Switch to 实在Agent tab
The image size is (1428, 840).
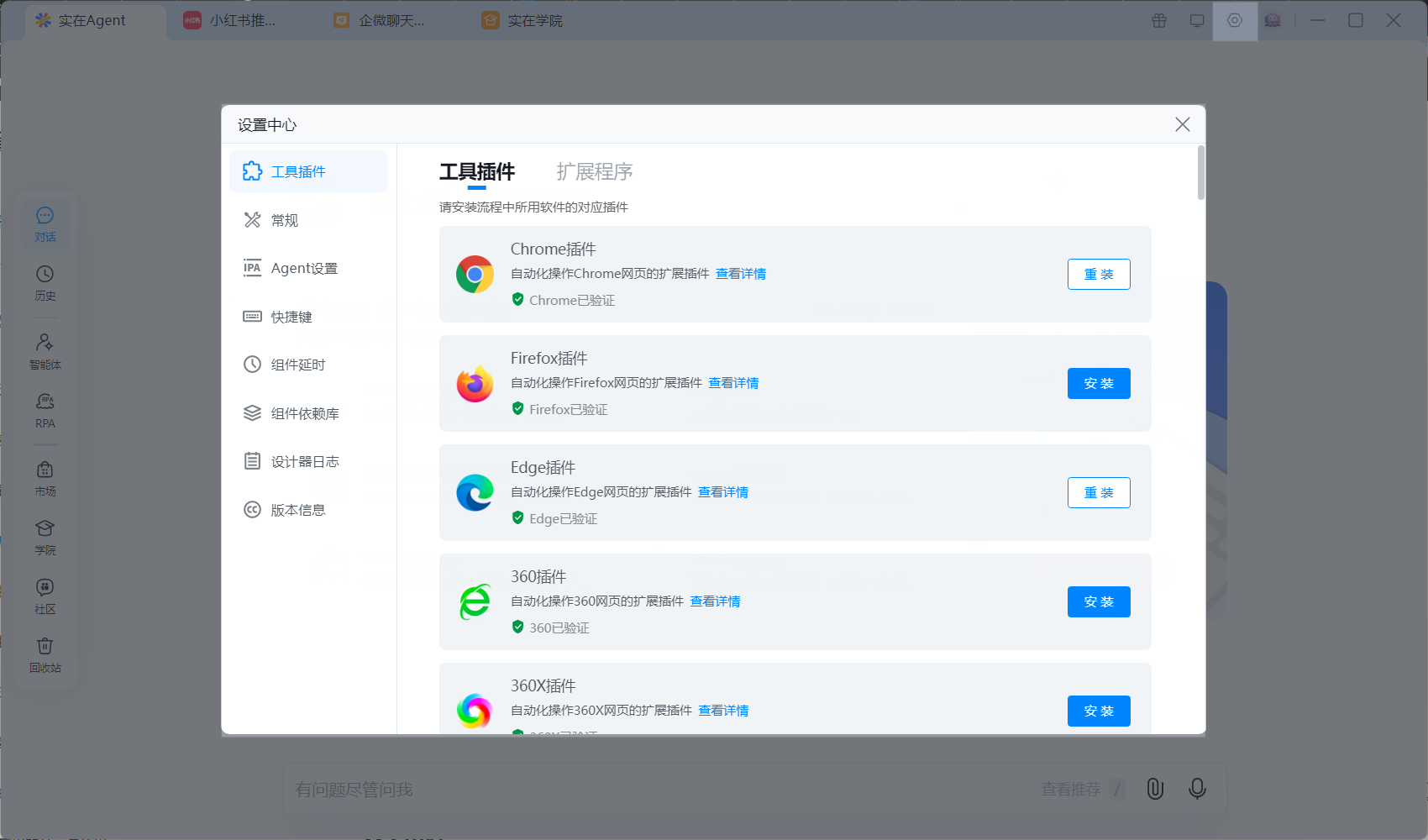[x=93, y=21]
